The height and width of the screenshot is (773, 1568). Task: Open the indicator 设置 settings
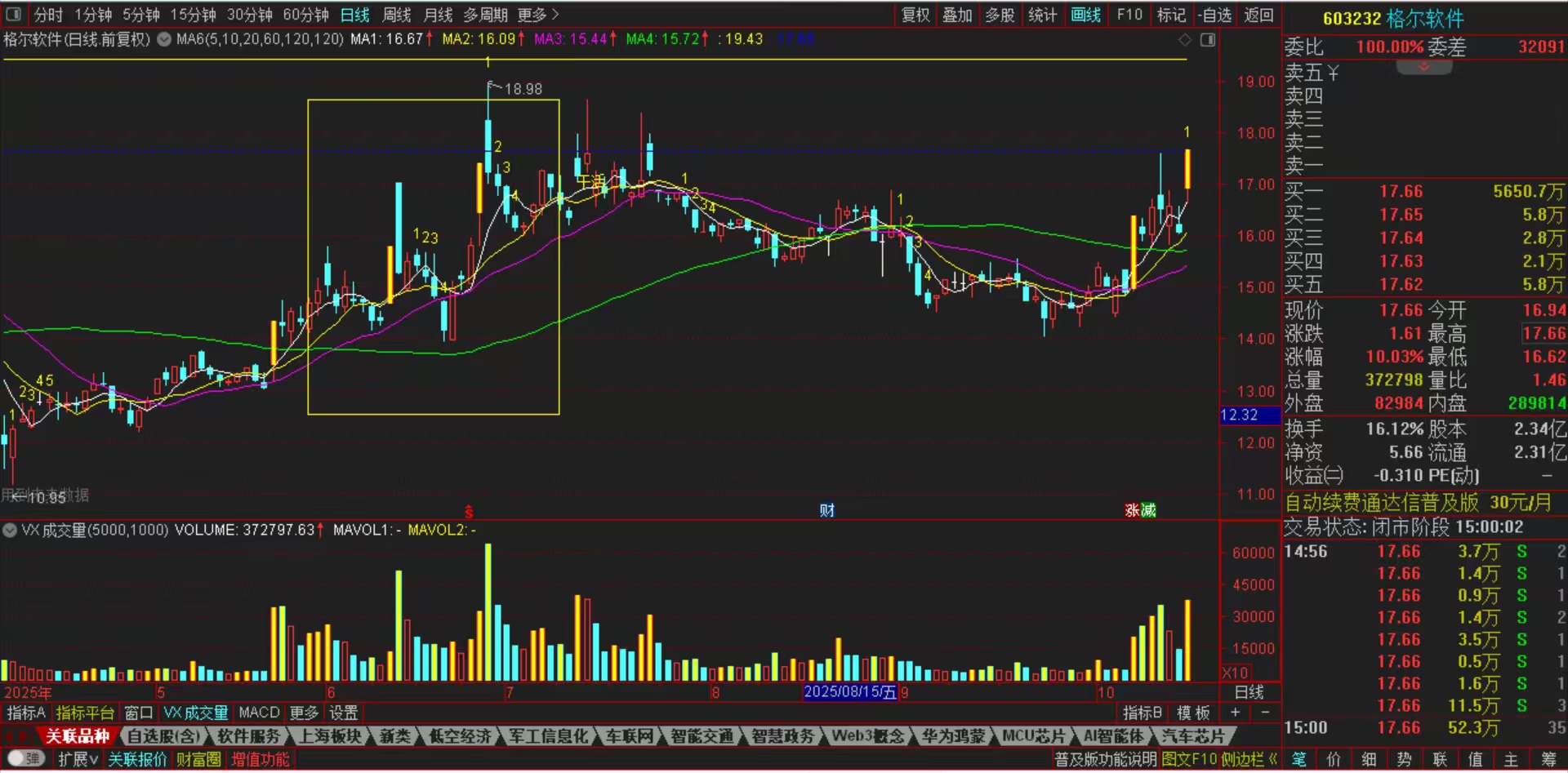(344, 713)
